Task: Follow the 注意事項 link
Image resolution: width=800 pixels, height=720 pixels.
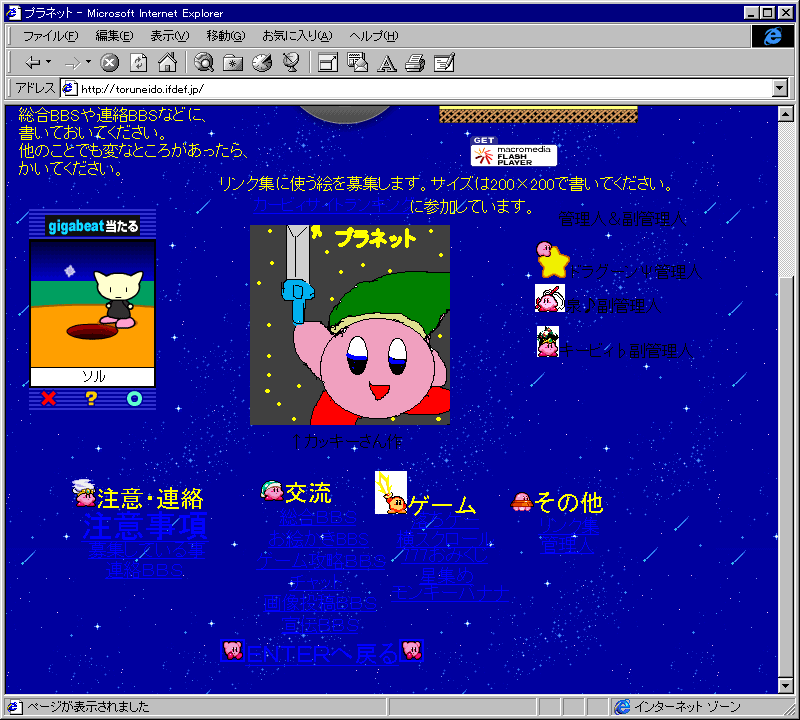Action: click(x=145, y=526)
